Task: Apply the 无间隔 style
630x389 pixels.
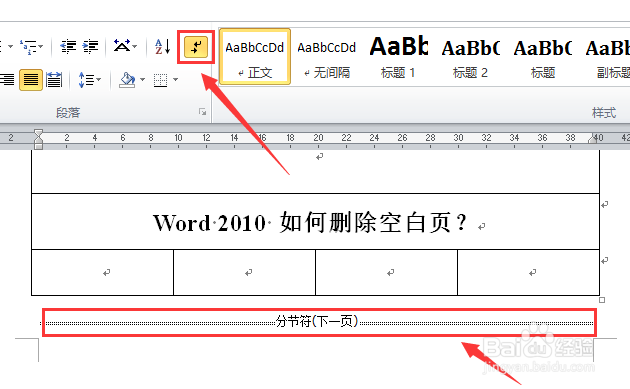Action: tap(327, 57)
